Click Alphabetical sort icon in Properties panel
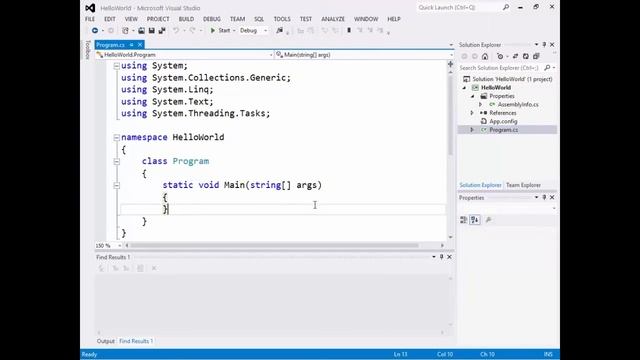Screen dimensions: 640x360 [475, 220]
